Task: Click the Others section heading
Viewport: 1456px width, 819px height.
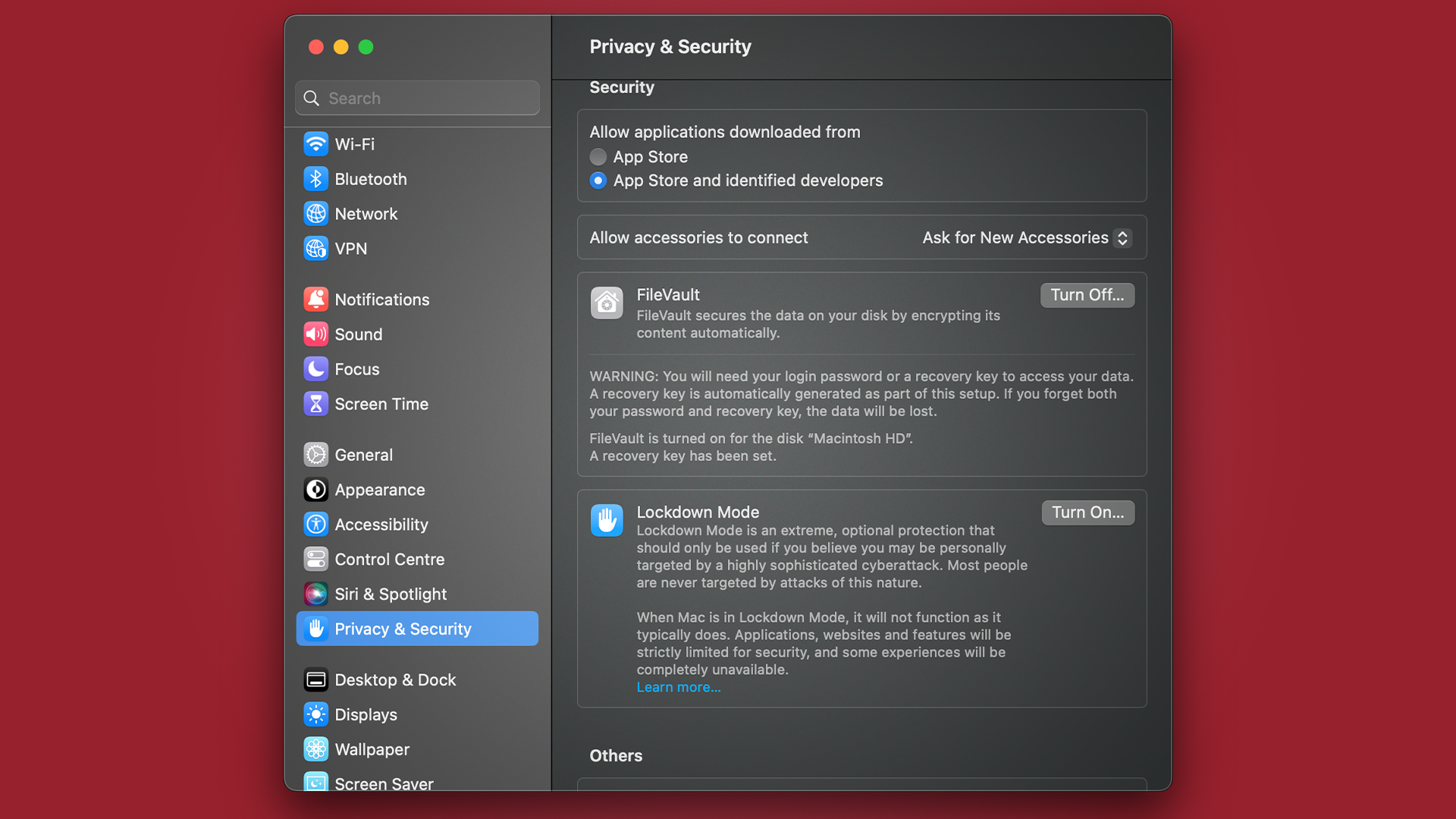Action: coord(616,756)
